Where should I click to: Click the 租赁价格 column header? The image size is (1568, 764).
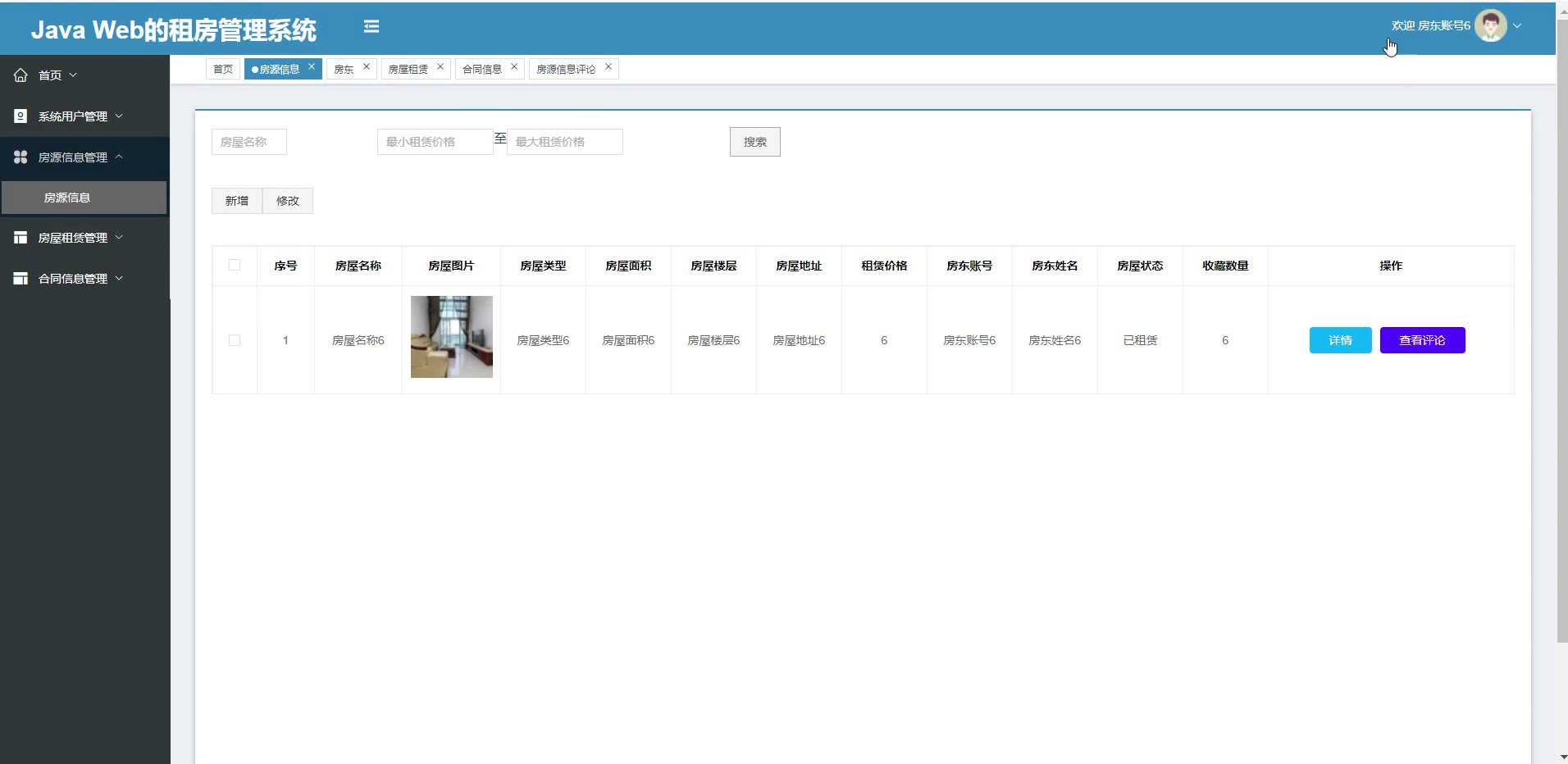pos(884,266)
